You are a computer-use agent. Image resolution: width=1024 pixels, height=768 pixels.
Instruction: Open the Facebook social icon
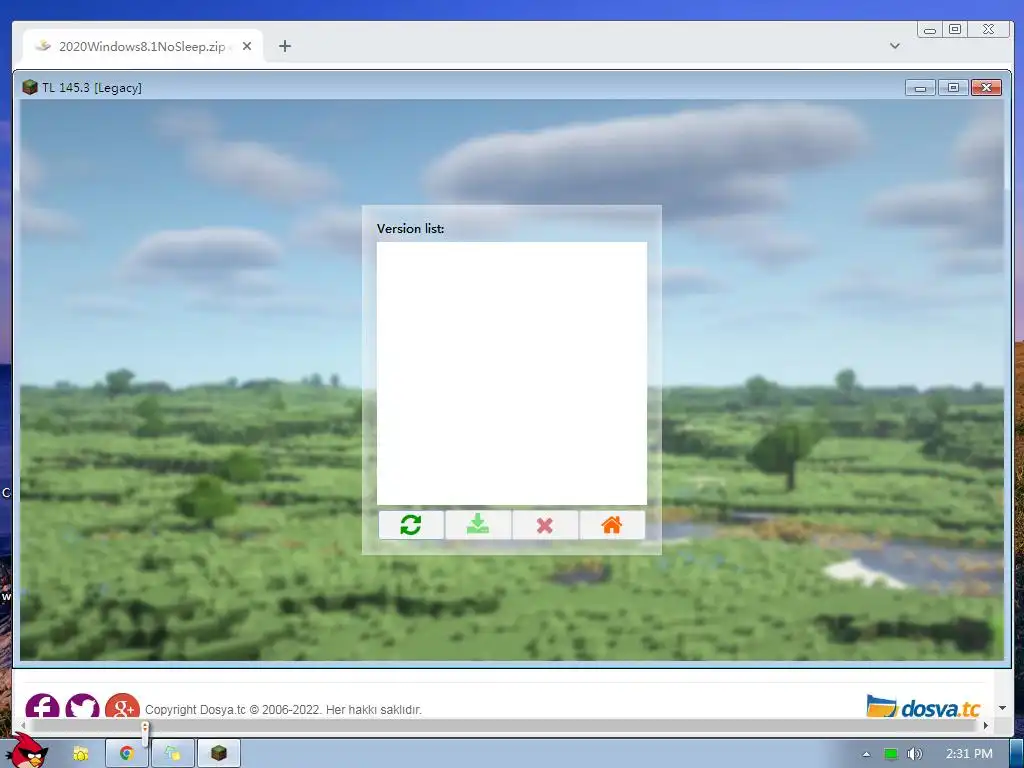coord(42,705)
